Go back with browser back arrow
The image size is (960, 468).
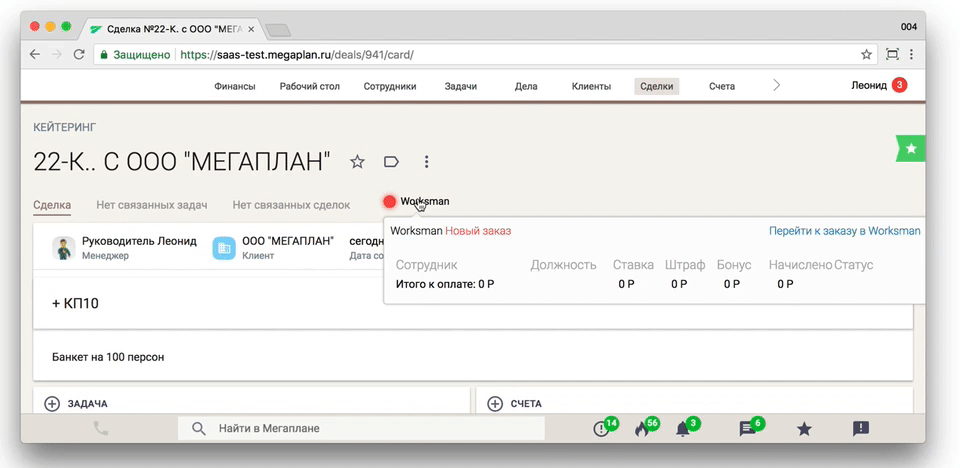click(35, 55)
